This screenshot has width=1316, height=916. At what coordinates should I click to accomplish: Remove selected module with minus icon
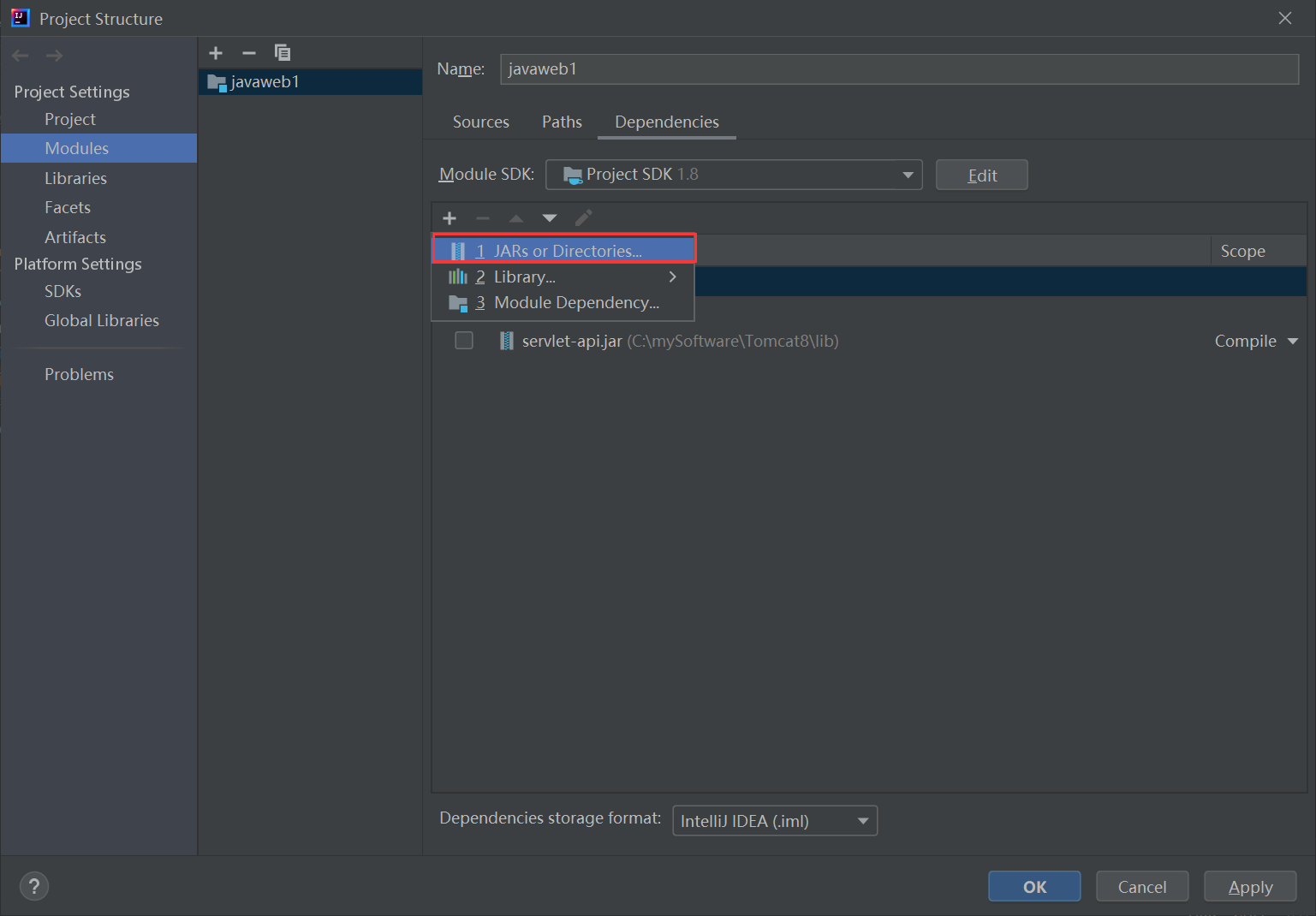[x=248, y=53]
